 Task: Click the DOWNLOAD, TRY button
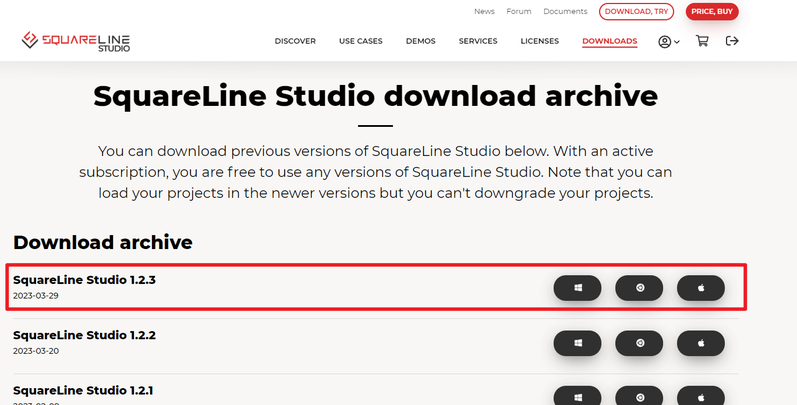[636, 12]
